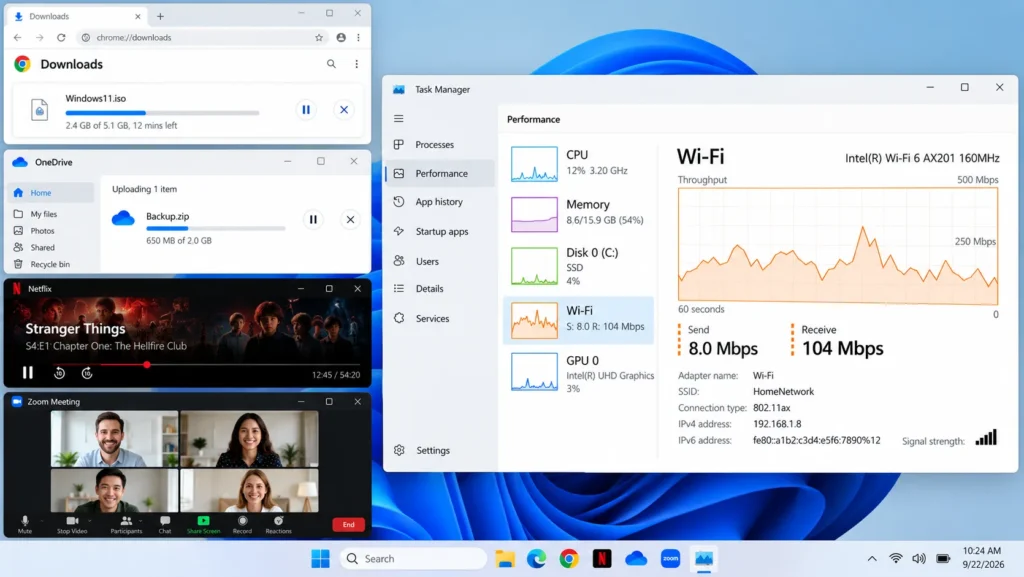Cancel the Windows11.iso download

344,110
